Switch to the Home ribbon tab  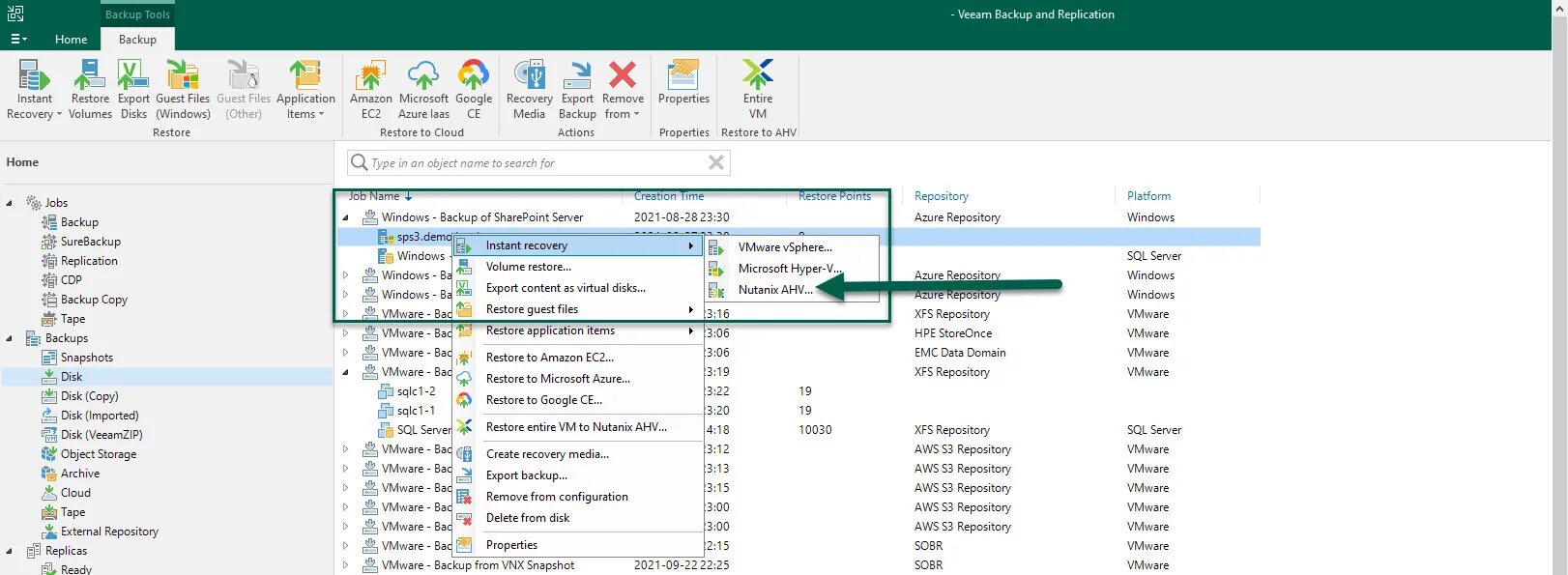[71, 40]
